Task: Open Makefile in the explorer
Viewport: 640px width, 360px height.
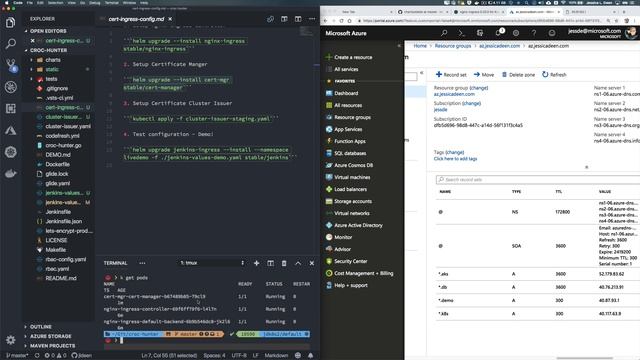Action: 56,250
